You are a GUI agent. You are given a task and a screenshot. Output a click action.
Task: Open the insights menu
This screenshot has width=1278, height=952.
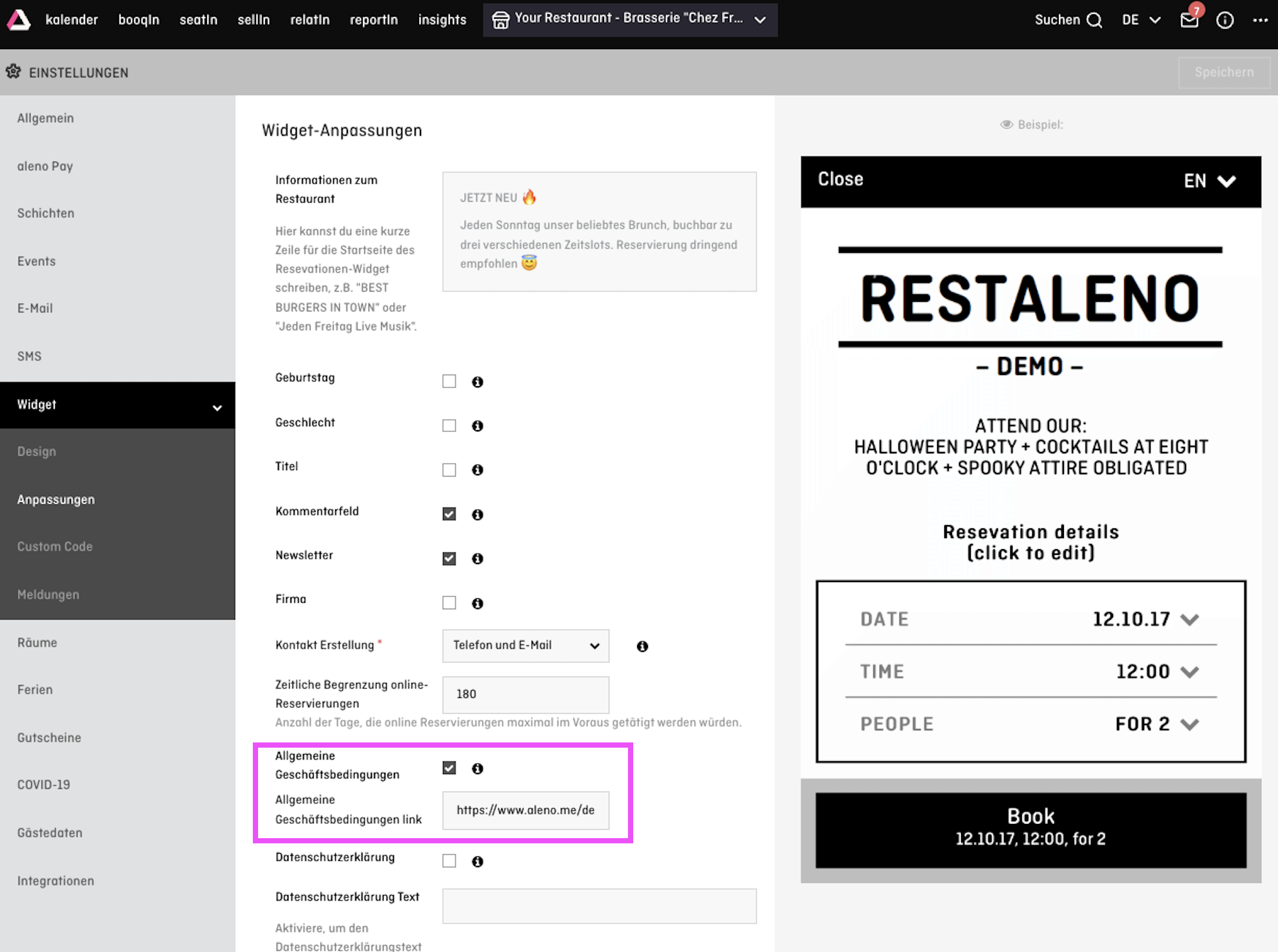pos(442,19)
